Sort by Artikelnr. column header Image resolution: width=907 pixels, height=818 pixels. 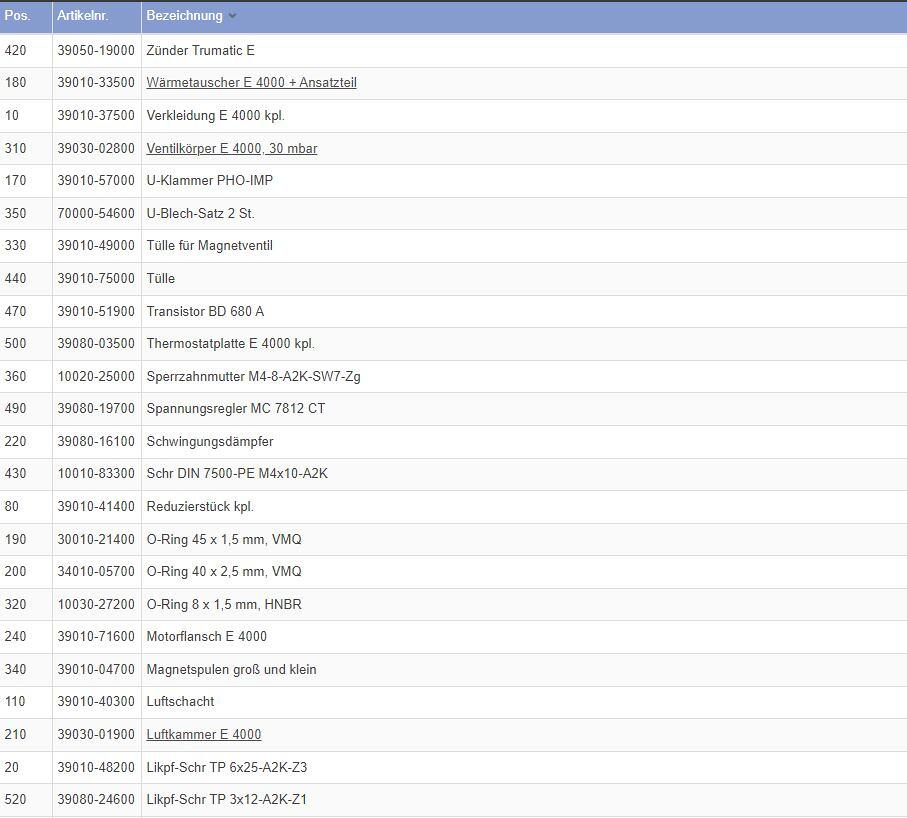[82, 16]
